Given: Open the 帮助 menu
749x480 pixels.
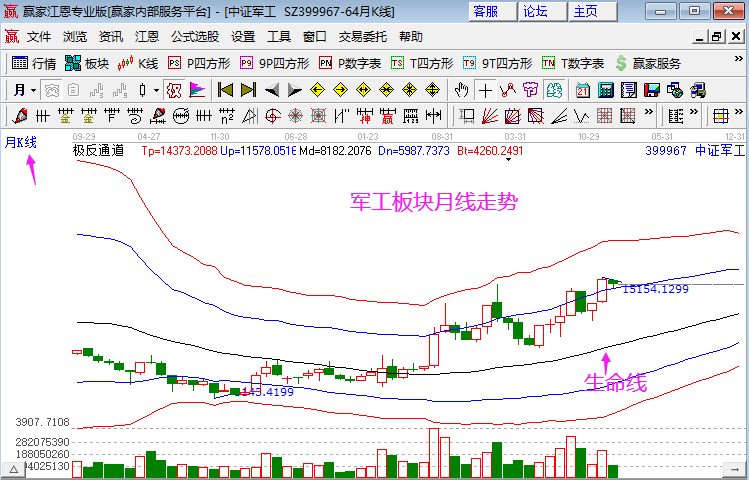Looking at the screenshot, I should 411,37.
